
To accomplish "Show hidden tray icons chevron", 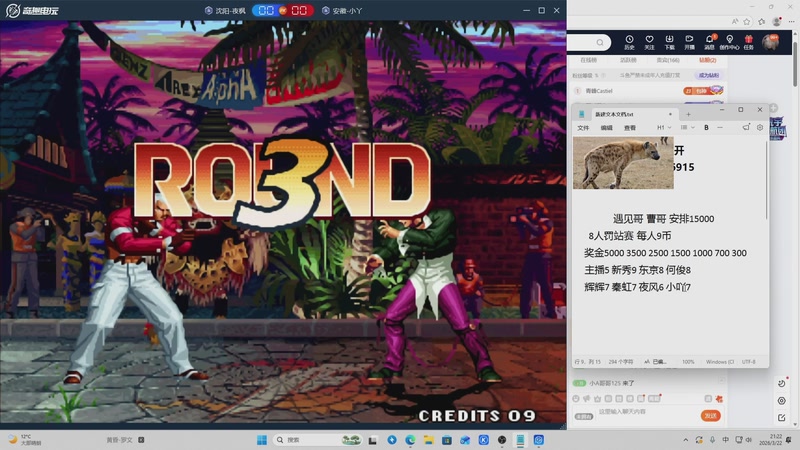I will coord(685,440).
